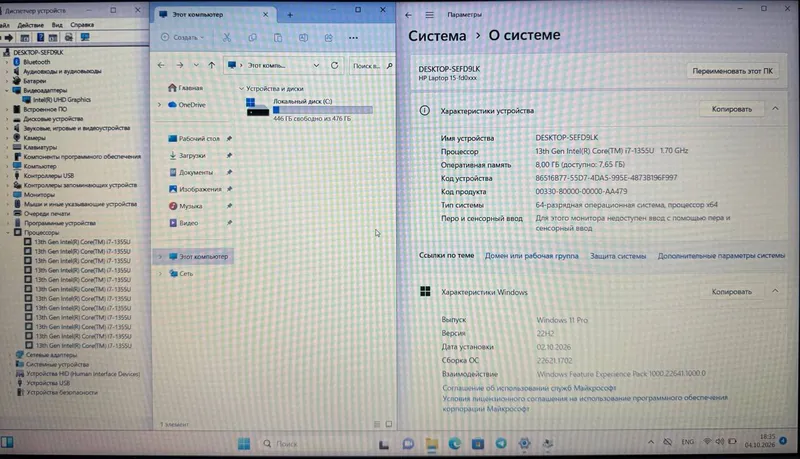The height and width of the screenshot is (459, 800).
Task: Click the ENG language indicator
Action: click(687, 442)
